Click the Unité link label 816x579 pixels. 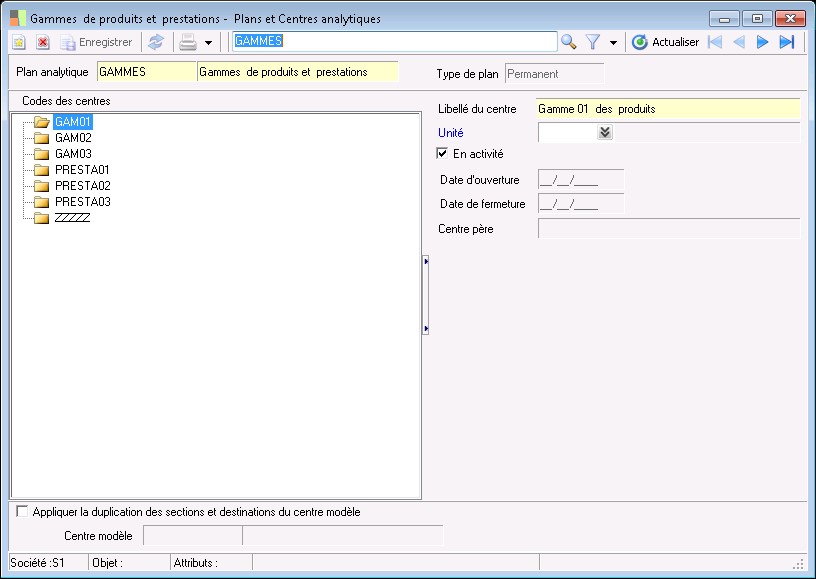pyautogui.click(x=451, y=133)
